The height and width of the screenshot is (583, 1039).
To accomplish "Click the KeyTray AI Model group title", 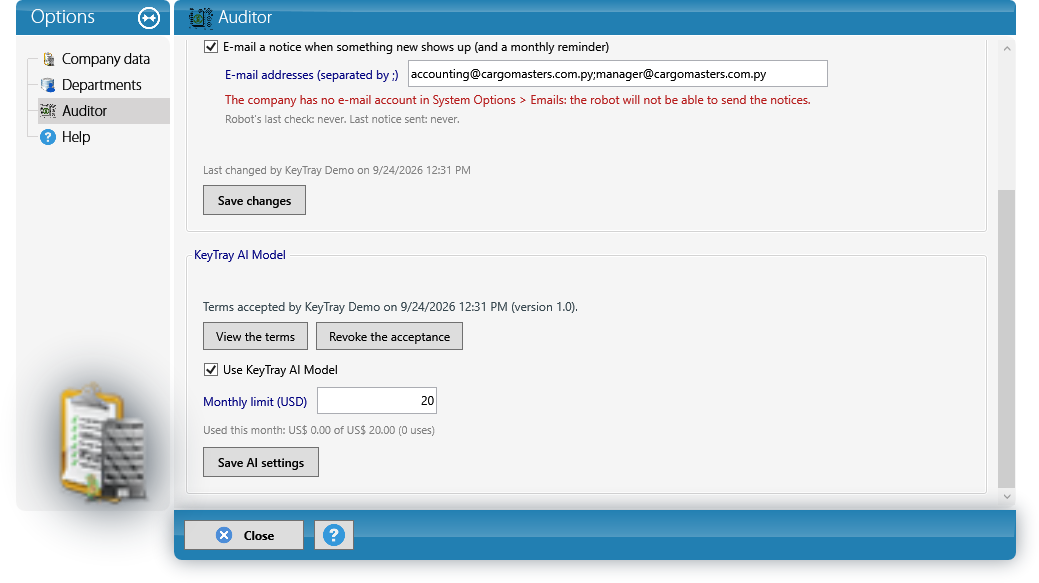I will click(240, 255).
